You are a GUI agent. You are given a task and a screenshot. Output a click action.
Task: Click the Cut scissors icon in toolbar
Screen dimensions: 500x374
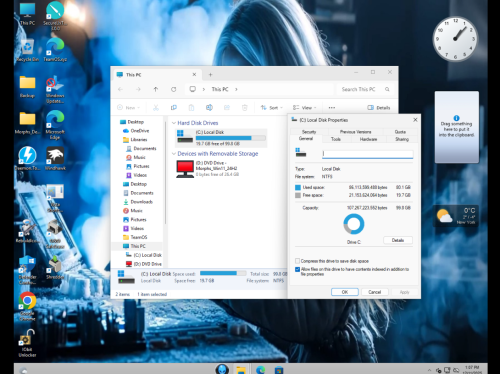[x=156, y=108]
